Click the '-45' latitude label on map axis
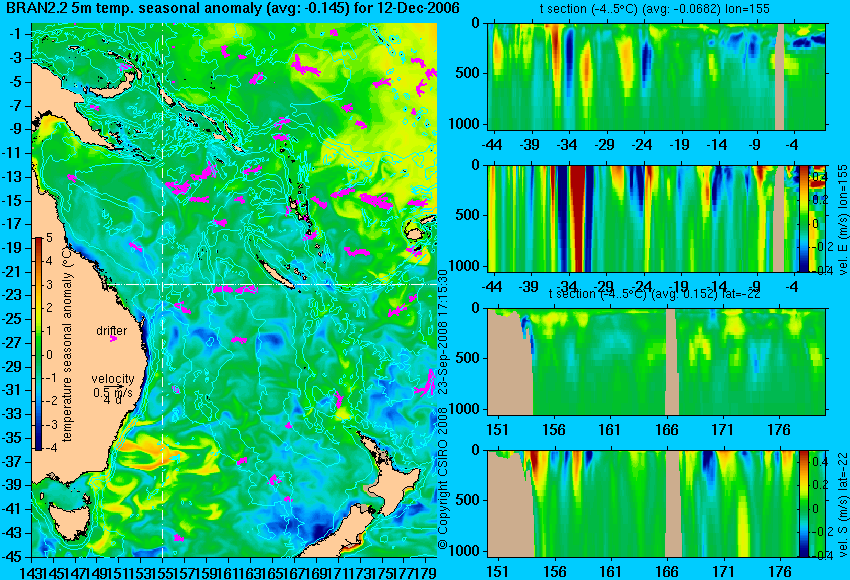 [x=12, y=557]
